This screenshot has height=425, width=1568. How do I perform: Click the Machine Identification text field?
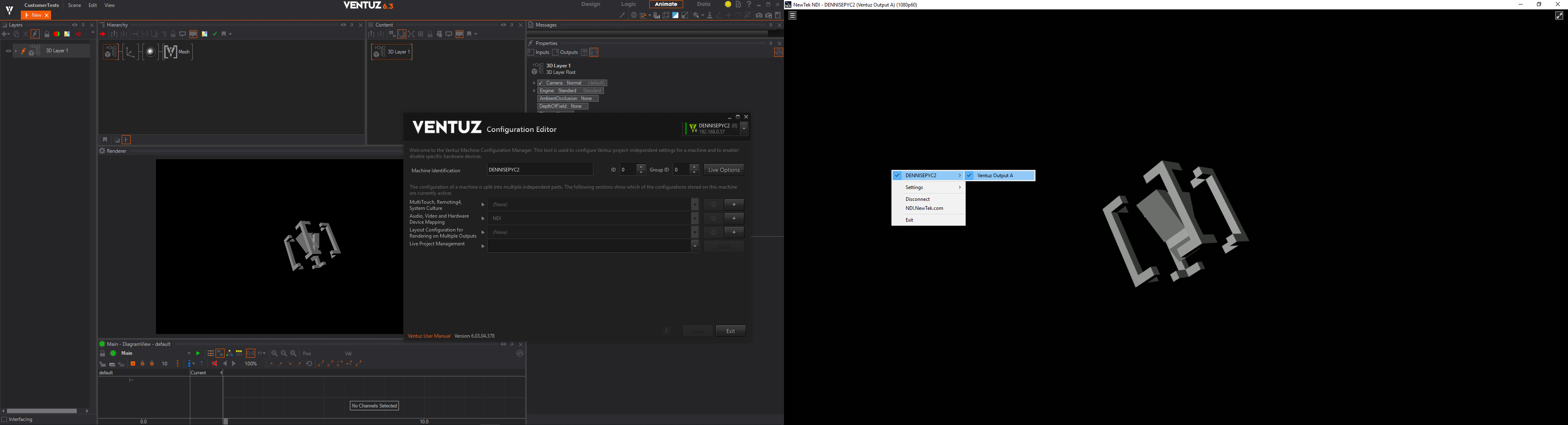(x=539, y=170)
